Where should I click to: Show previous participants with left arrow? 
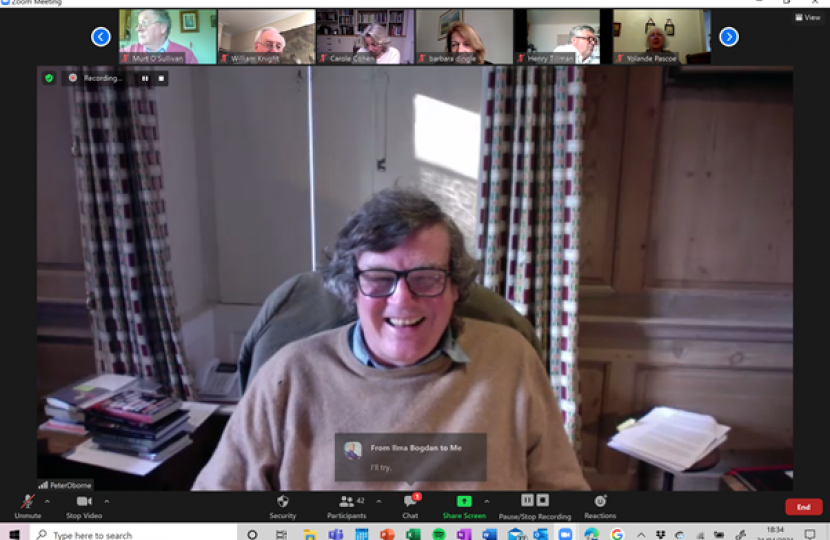(101, 37)
